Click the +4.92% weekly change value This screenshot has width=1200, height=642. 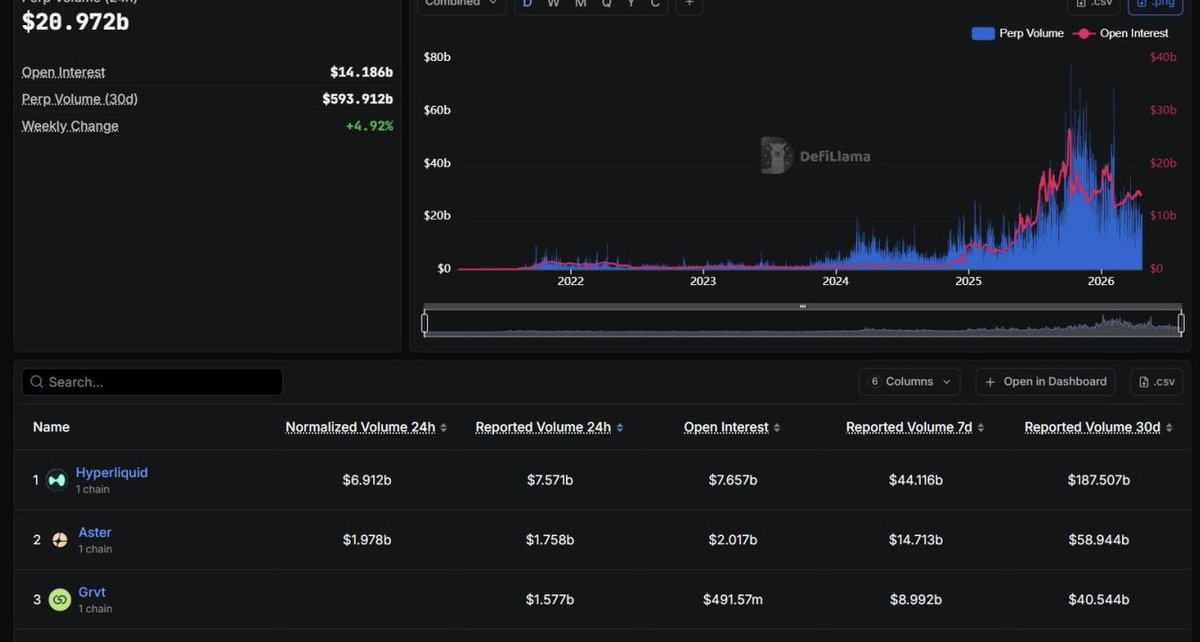pos(369,126)
